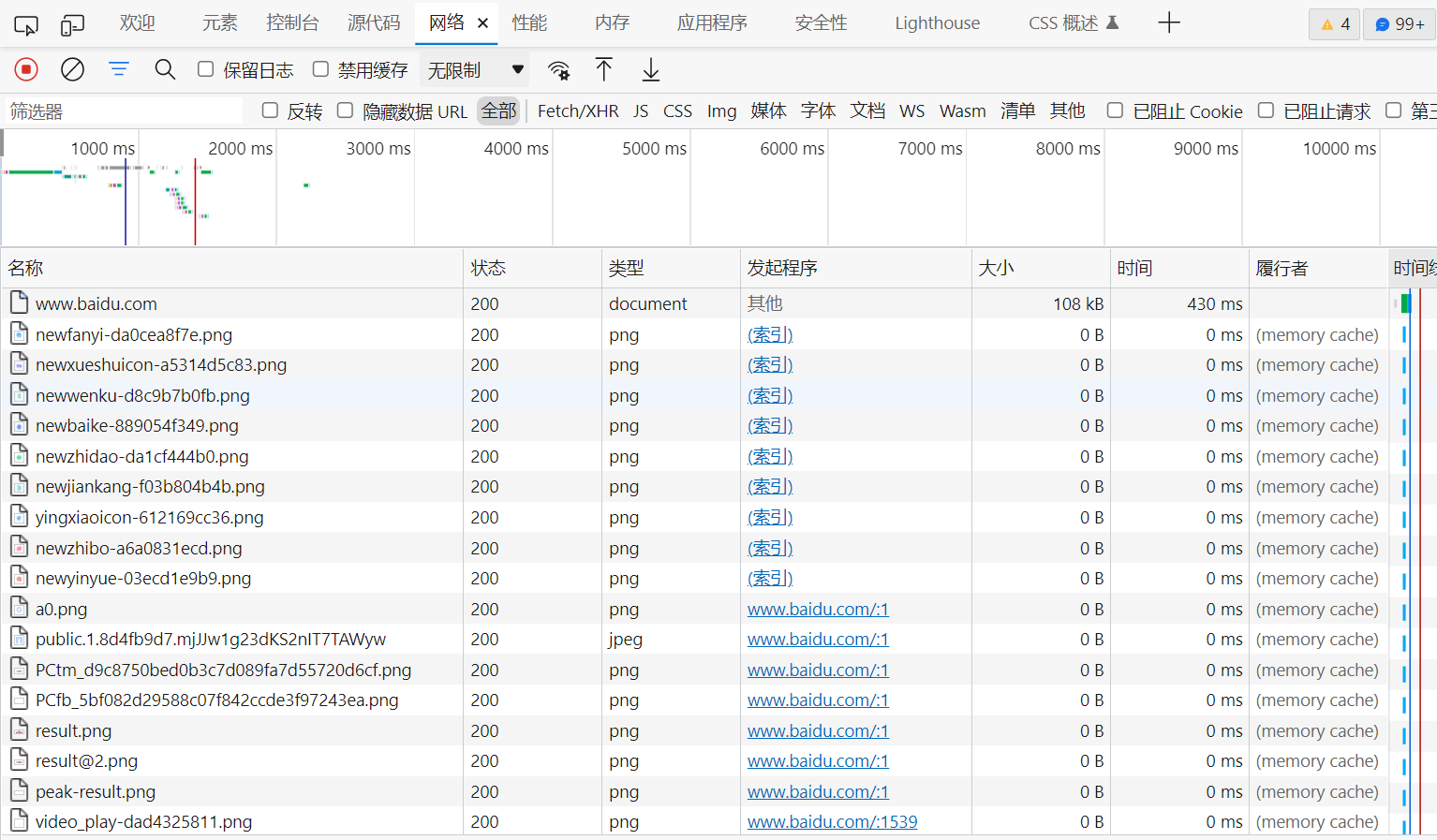Click the file icon beside result.png
Image resolution: width=1437 pixels, height=840 pixels.
pos(19,729)
